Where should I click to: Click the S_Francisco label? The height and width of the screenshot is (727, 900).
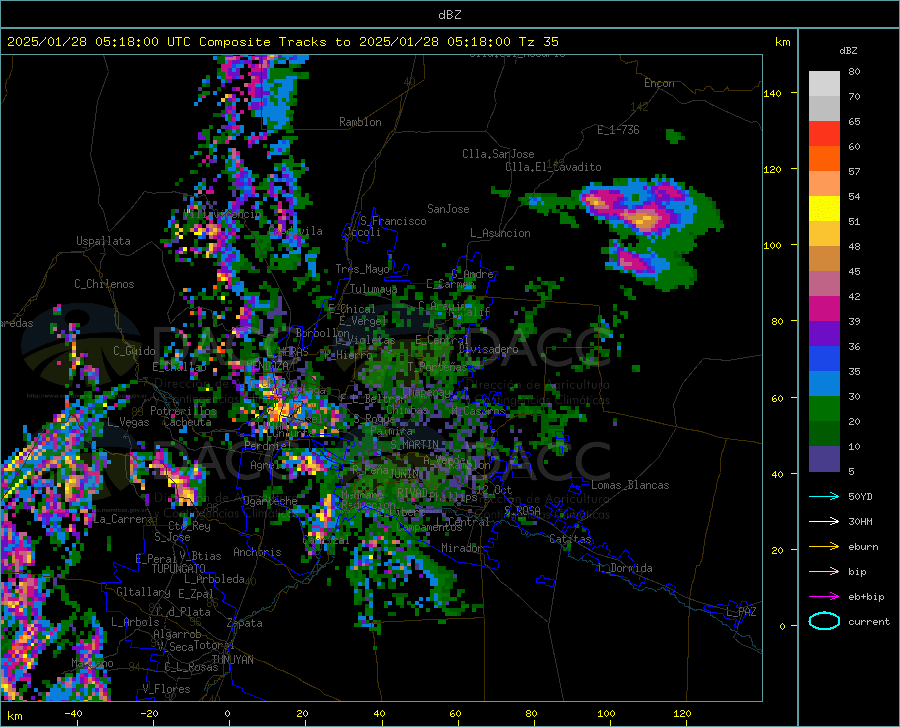click(x=393, y=221)
